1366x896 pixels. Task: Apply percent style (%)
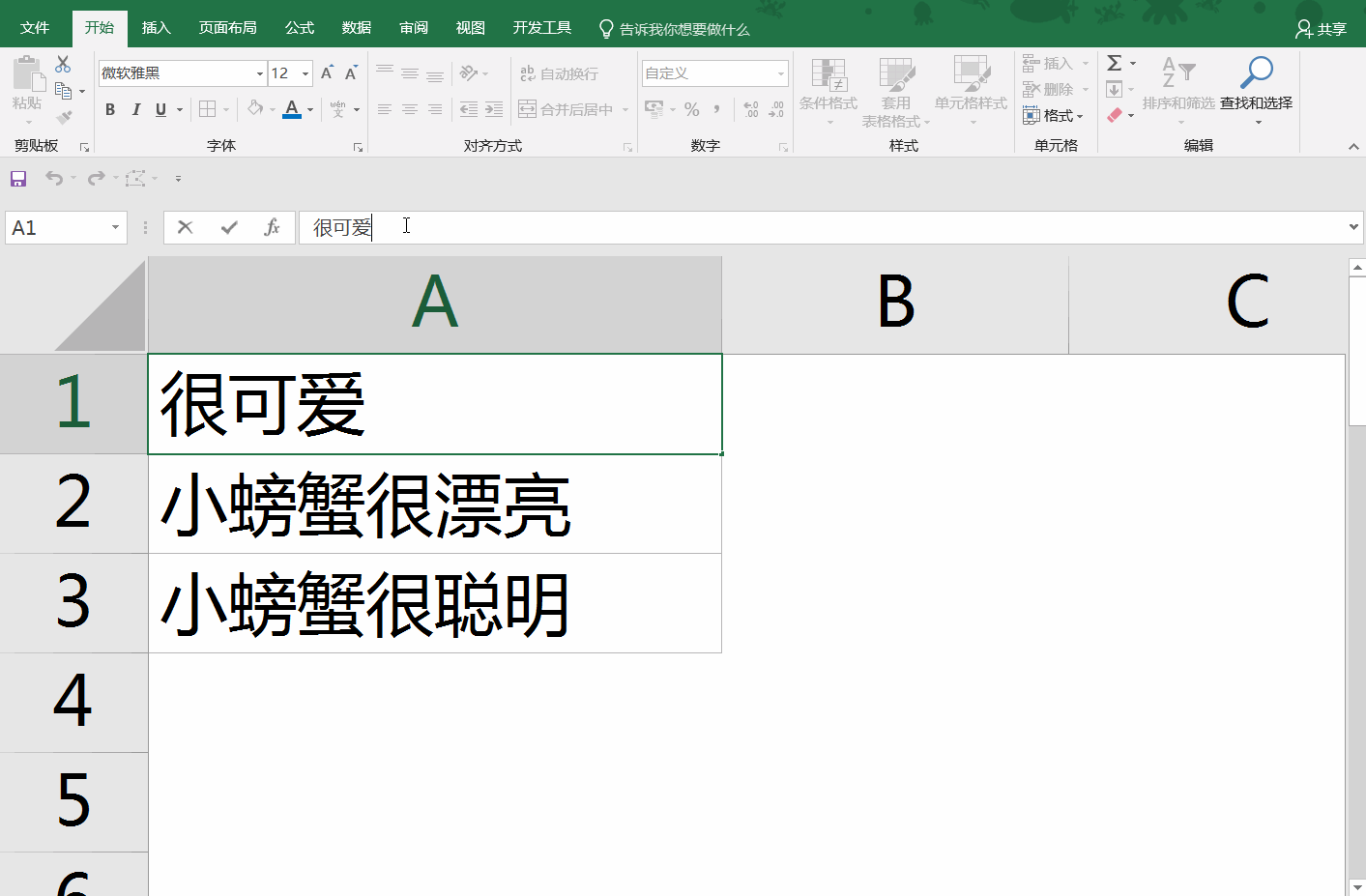[x=692, y=109]
